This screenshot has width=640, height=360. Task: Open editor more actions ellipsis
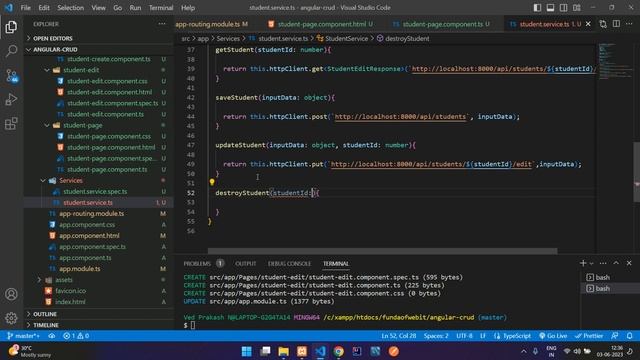click(629, 24)
